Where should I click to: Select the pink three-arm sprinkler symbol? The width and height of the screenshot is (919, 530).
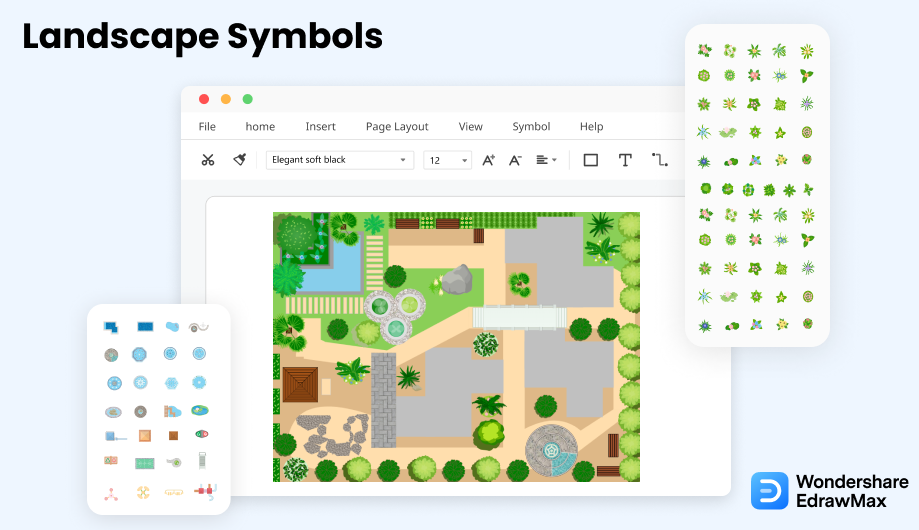pos(111,494)
